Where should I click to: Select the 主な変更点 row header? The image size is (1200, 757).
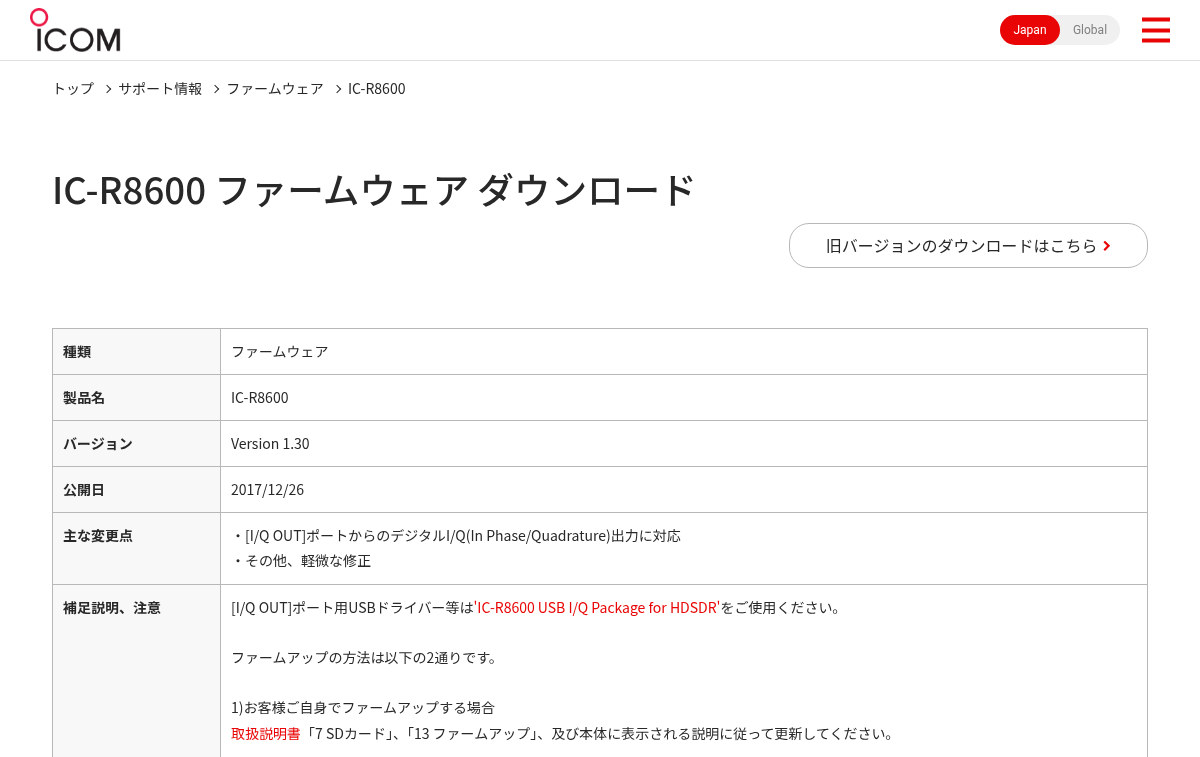click(136, 548)
